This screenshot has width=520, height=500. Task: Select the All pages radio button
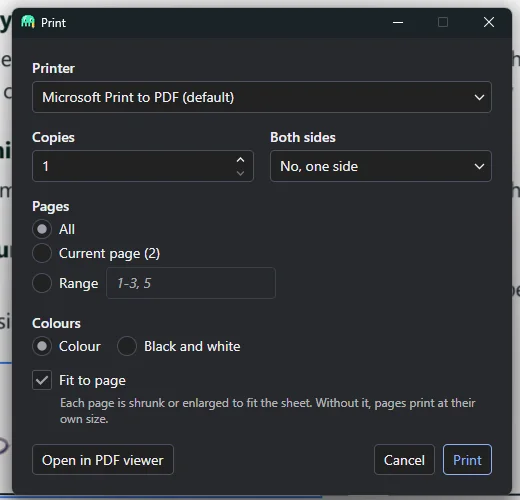42,229
